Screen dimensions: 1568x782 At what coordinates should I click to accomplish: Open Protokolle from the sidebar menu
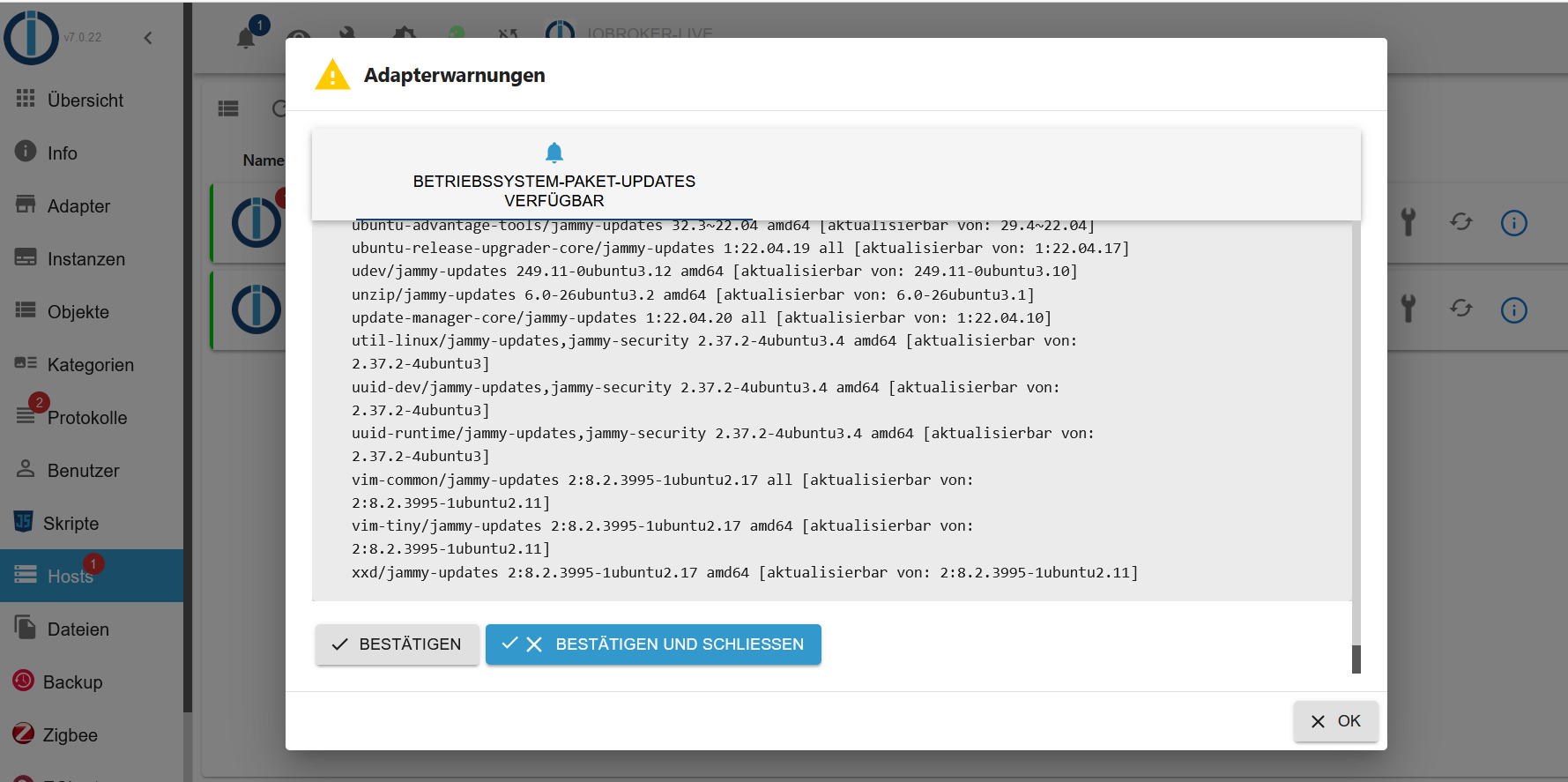tap(86, 417)
